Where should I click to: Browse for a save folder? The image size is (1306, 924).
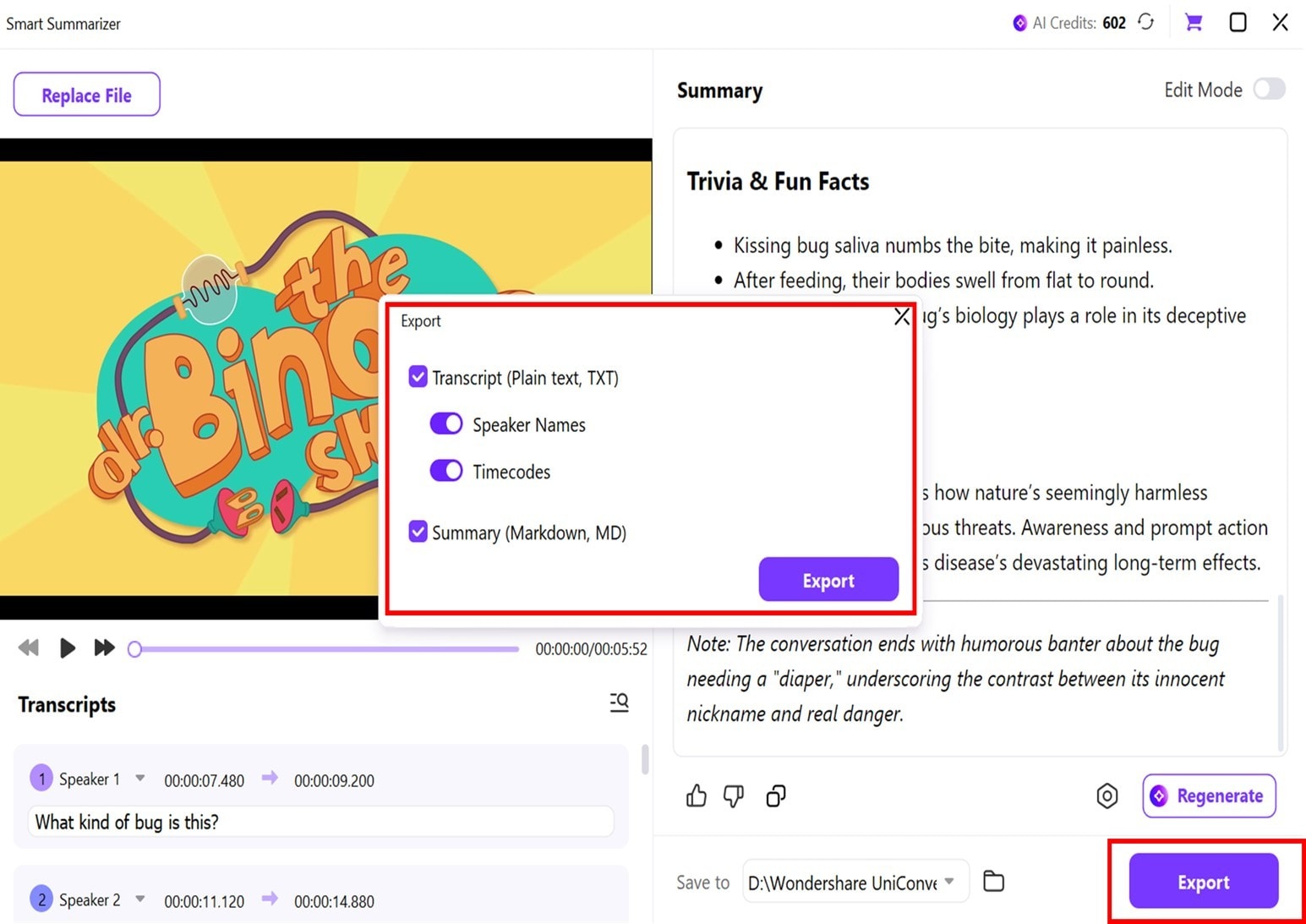[993, 881]
